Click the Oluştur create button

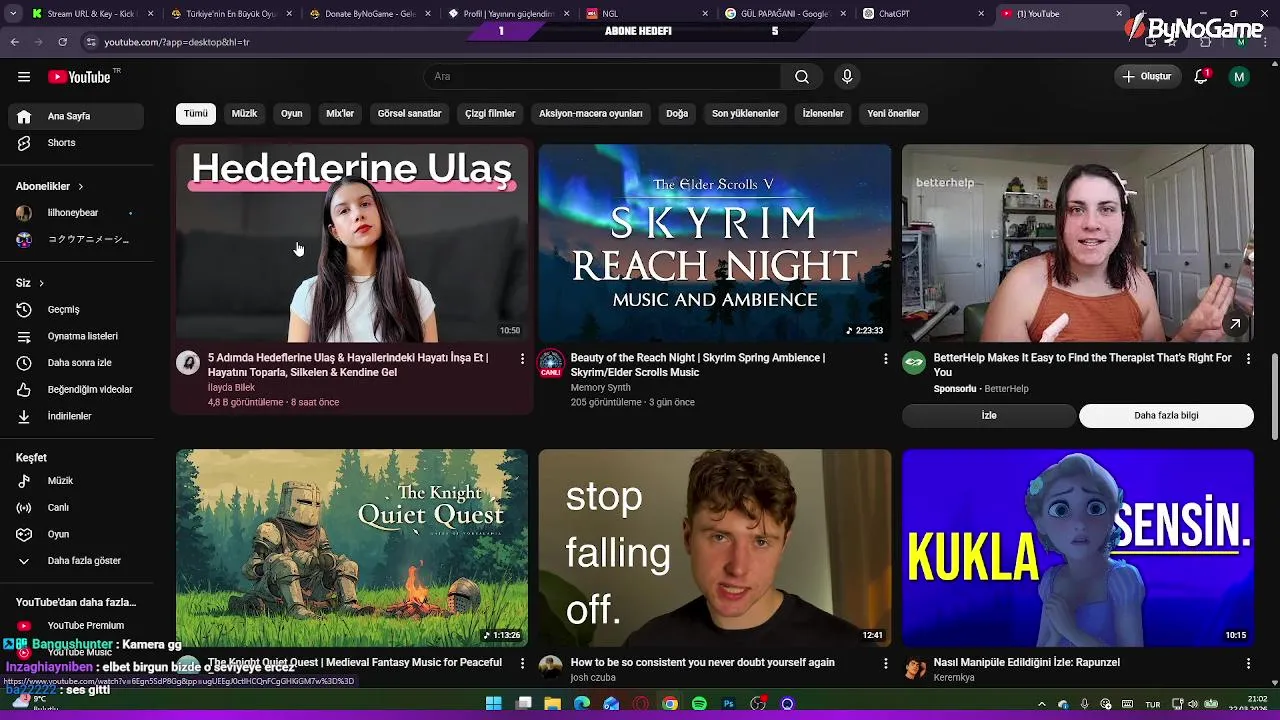pyautogui.click(x=1146, y=77)
